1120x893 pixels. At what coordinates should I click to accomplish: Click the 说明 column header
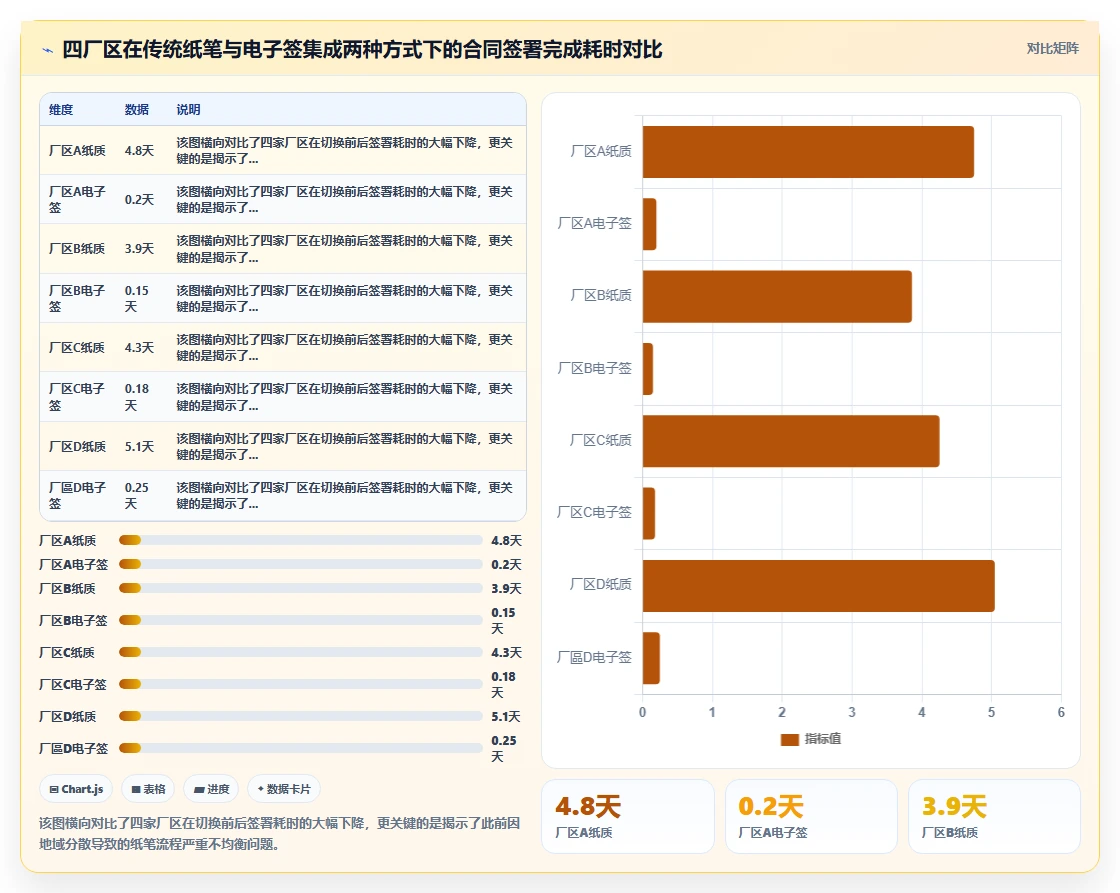(x=189, y=109)
